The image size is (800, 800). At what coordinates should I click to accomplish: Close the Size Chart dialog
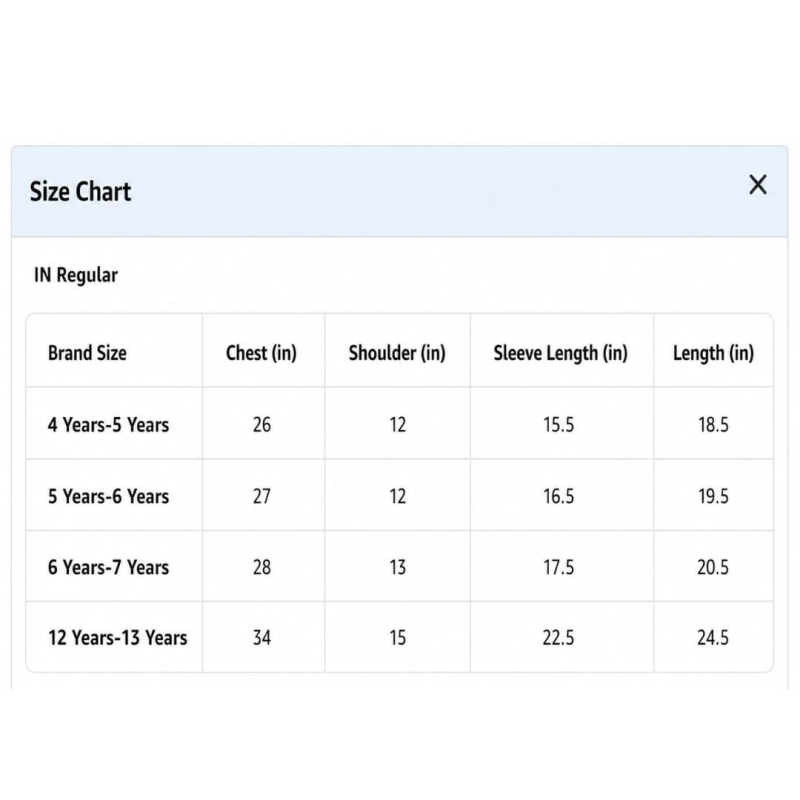pyautogui.click(x=758, y=185)
